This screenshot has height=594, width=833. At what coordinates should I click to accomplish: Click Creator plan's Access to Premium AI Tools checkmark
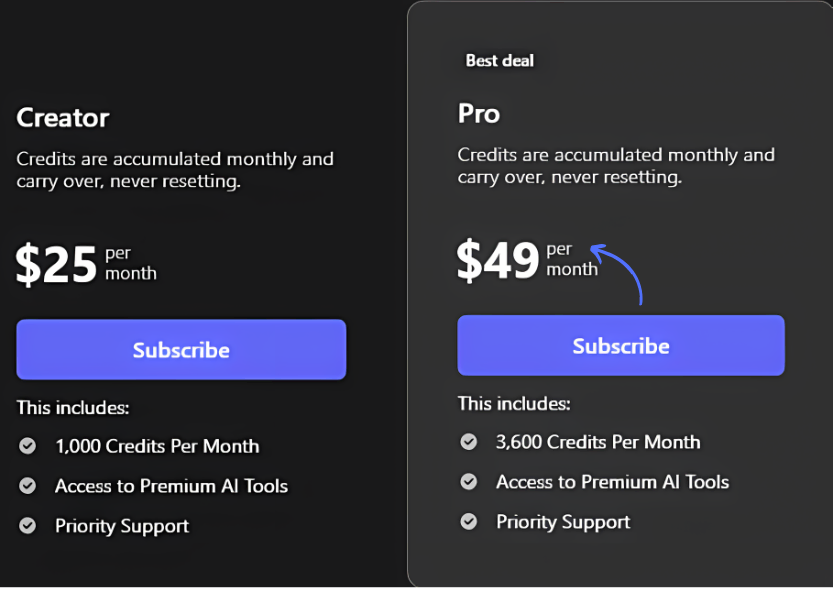28,486
